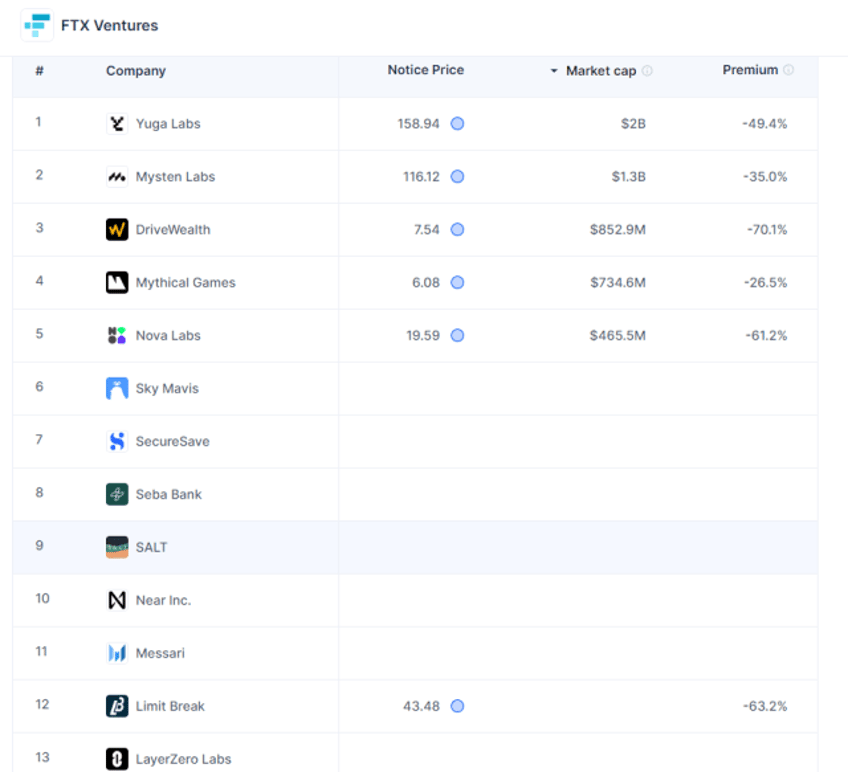Select the -35.0% premium value
848x772 pixels.
pos(765,177)
